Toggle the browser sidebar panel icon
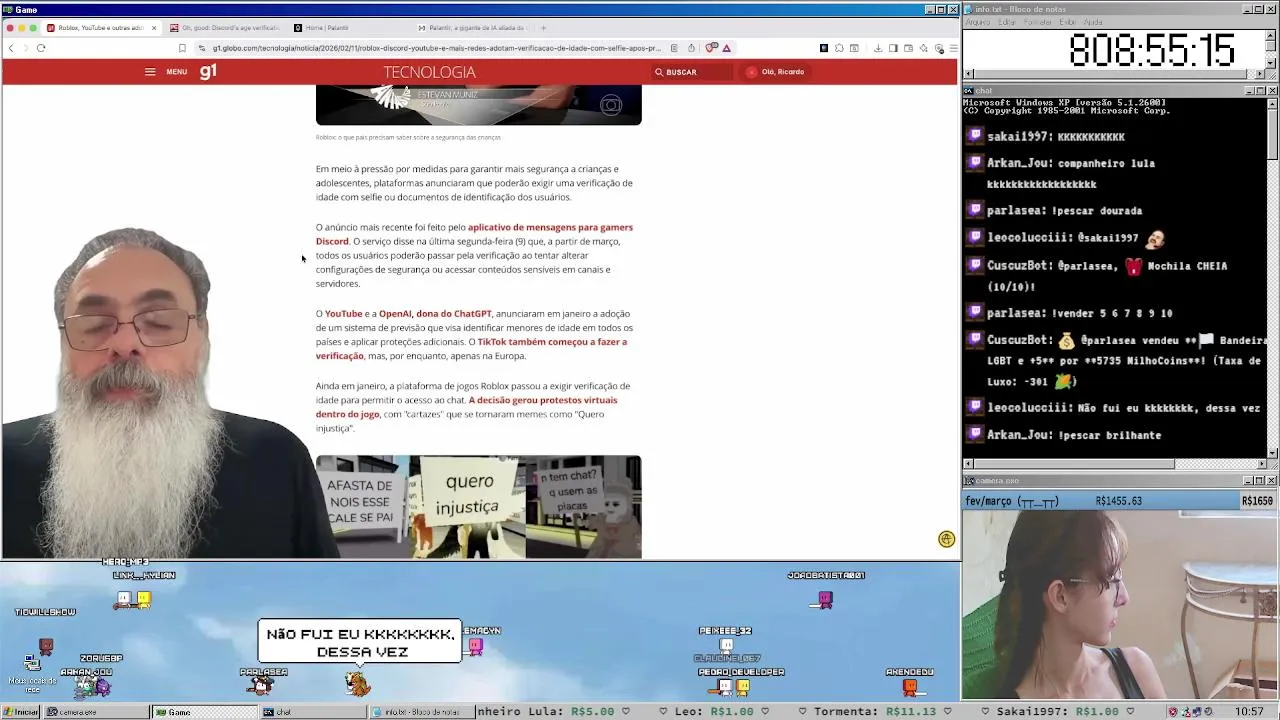 (x=893, y=48)
